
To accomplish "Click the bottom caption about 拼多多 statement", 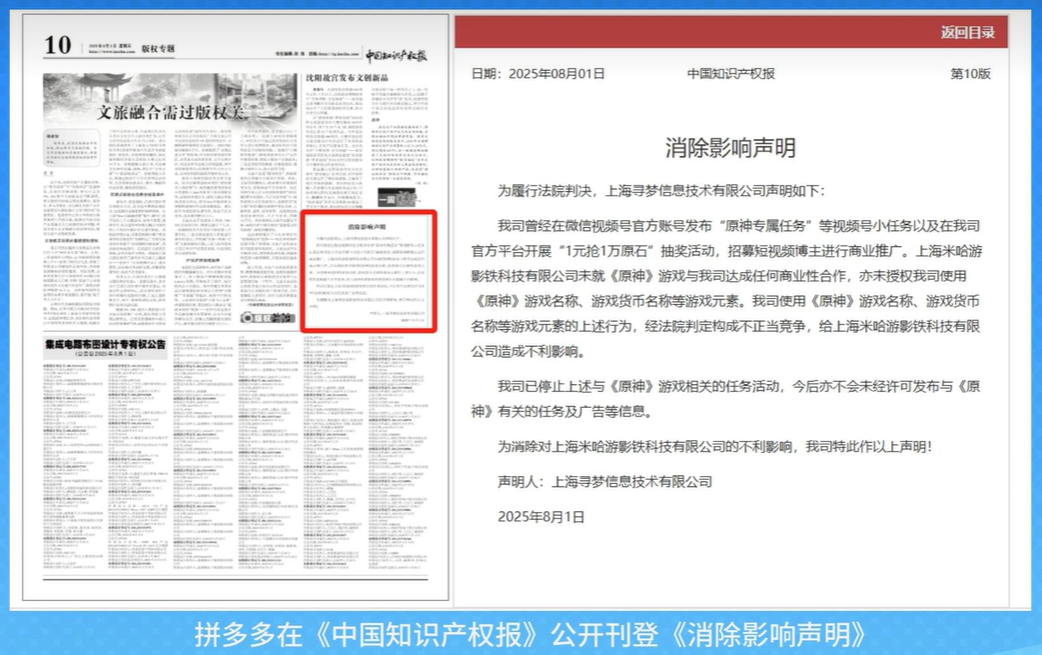I will (x=530, y=634).
